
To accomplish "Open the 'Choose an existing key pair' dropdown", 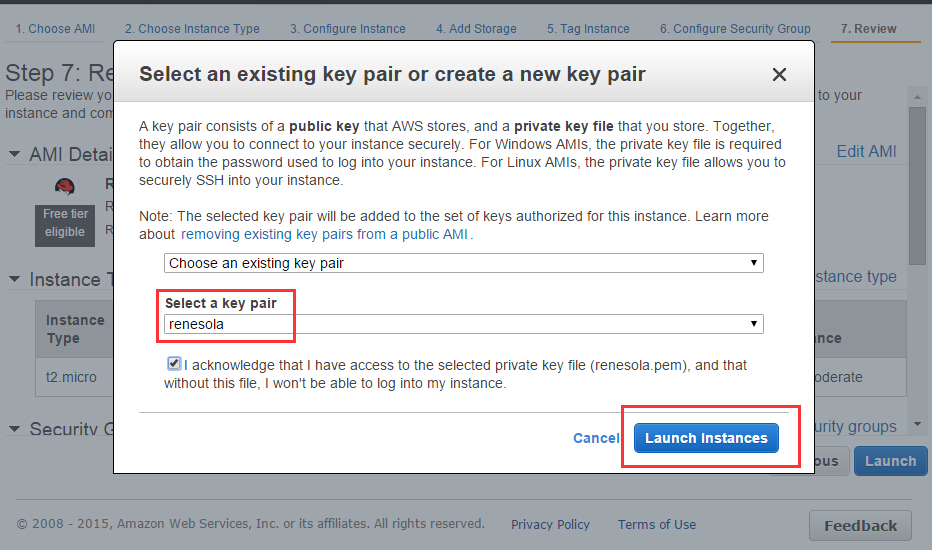I will 464,263.
